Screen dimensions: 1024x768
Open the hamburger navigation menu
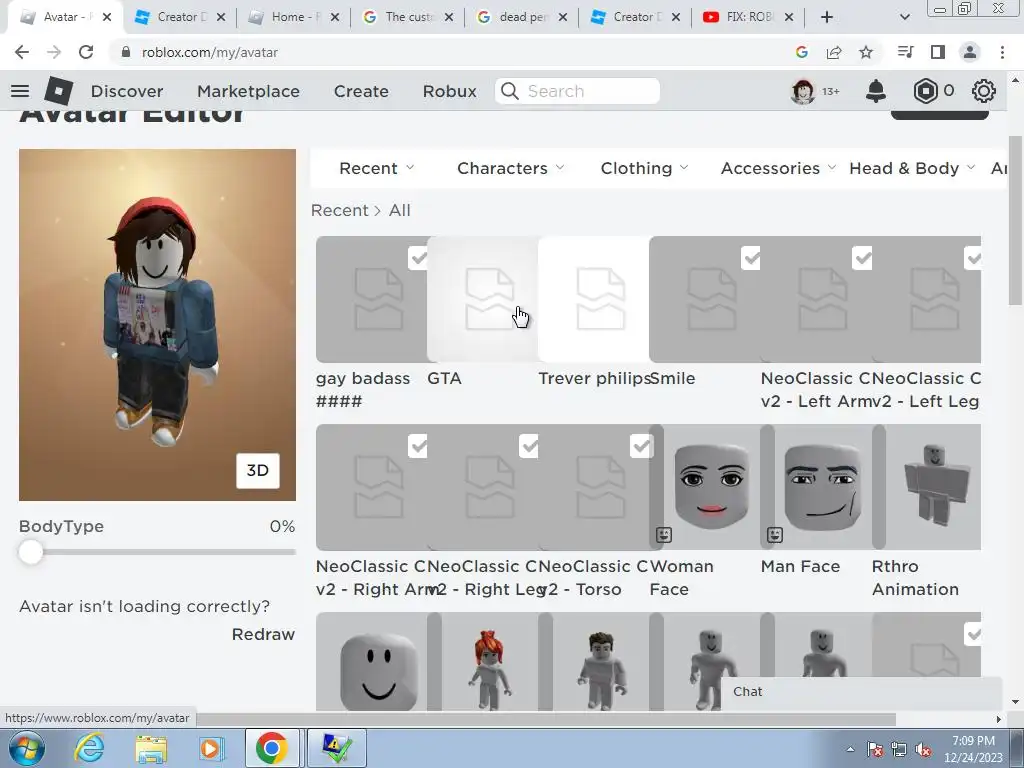tap(20, 91)
